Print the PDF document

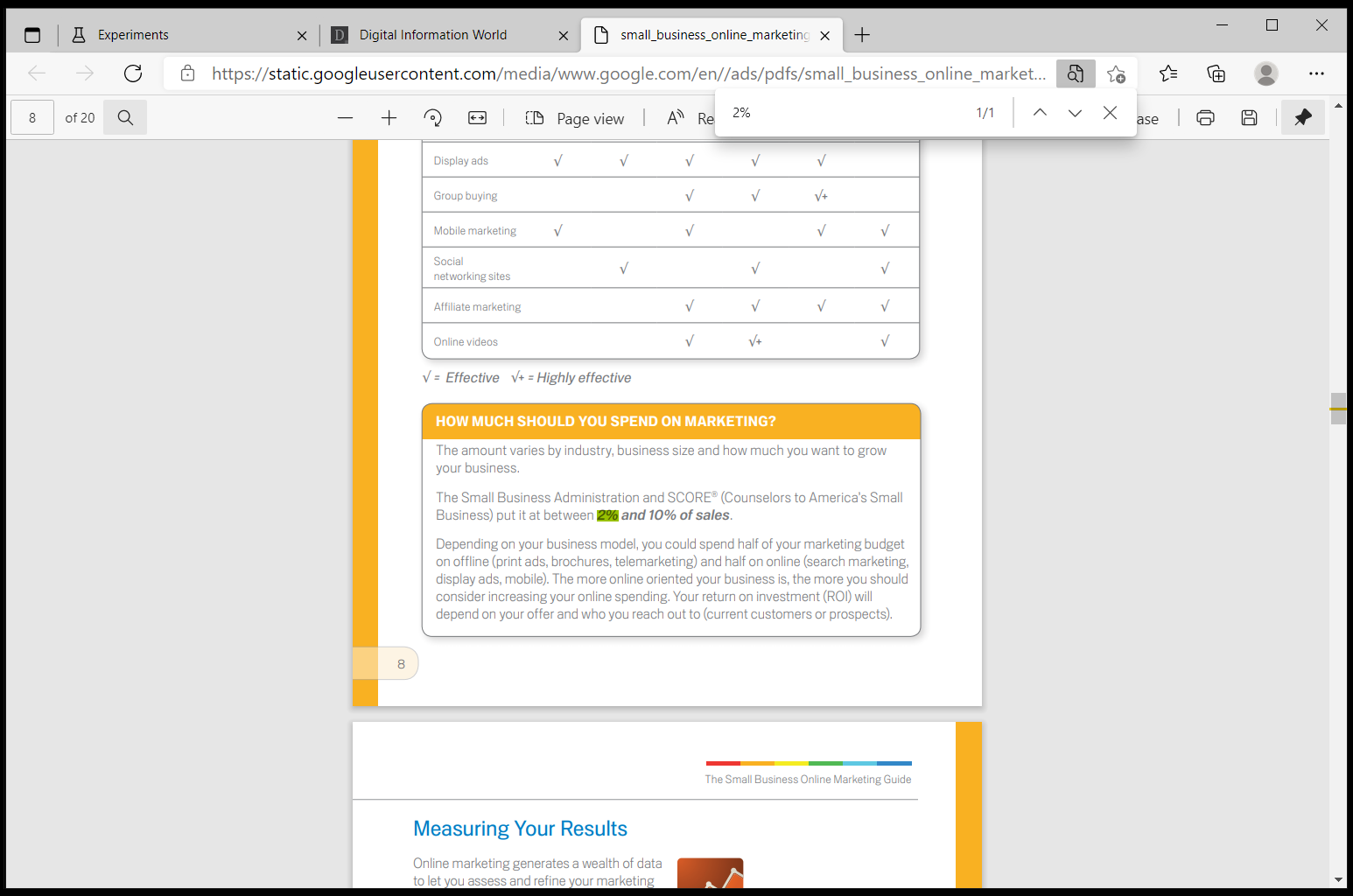[1205, 117]
